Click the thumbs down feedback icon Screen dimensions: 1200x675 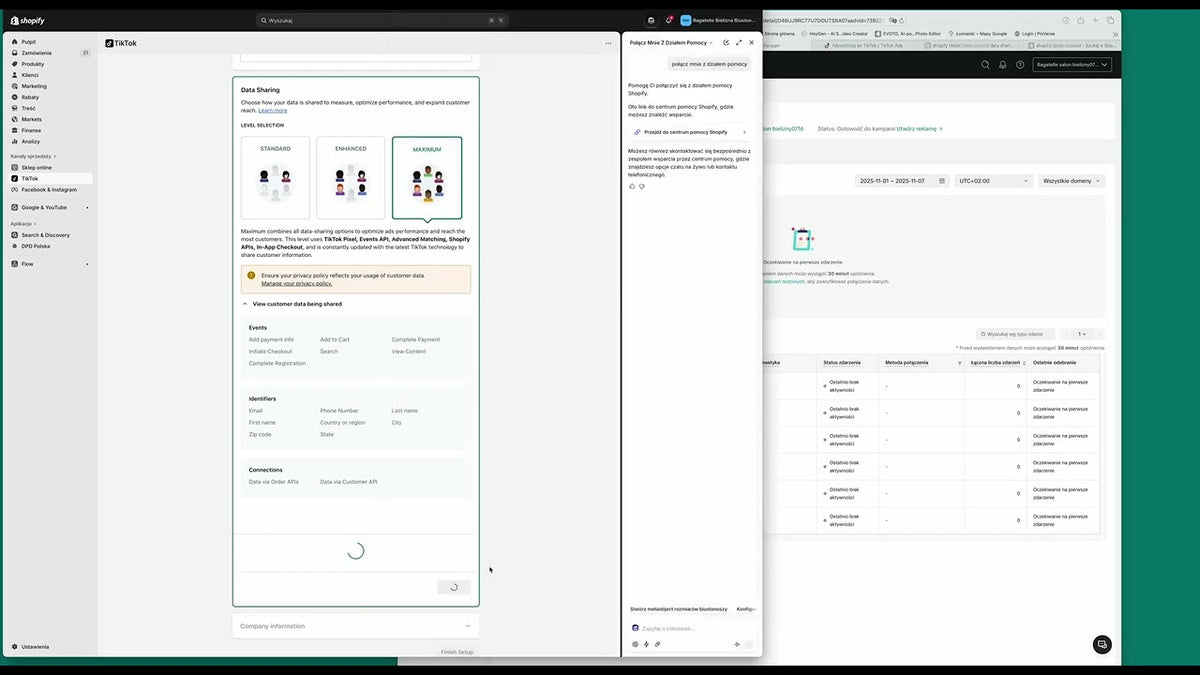point(642,186)
